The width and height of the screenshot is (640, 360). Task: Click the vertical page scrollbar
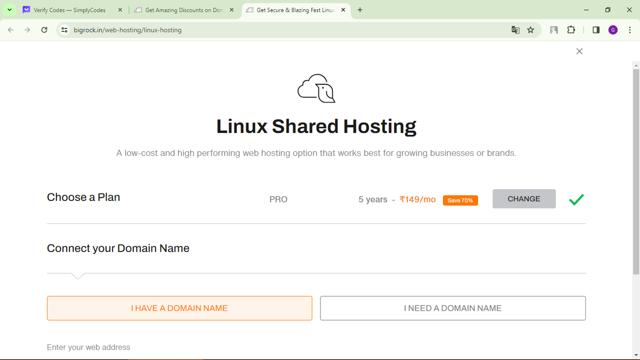click(x=636, y=171)
